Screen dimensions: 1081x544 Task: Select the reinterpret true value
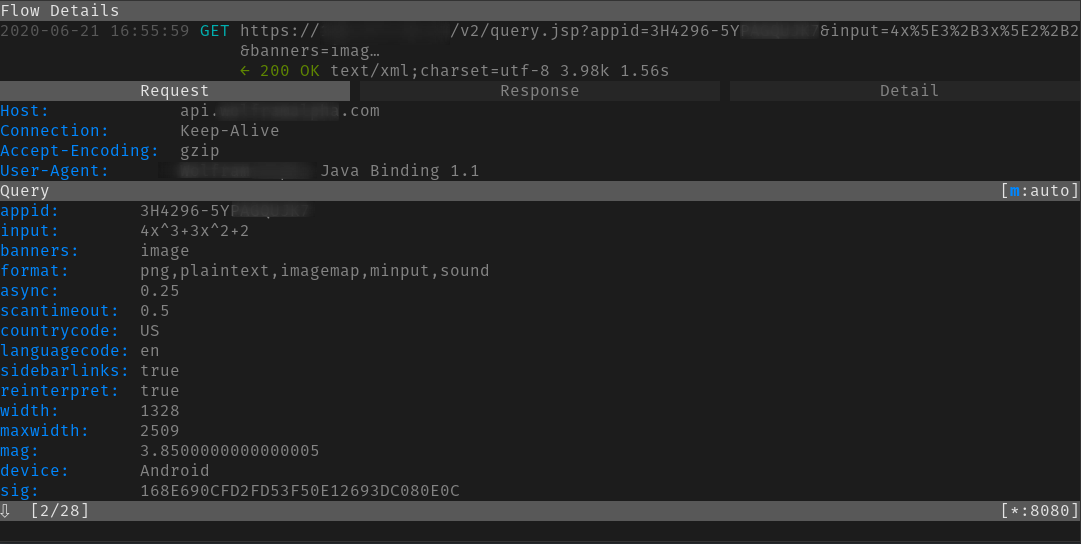click(159, 391)
